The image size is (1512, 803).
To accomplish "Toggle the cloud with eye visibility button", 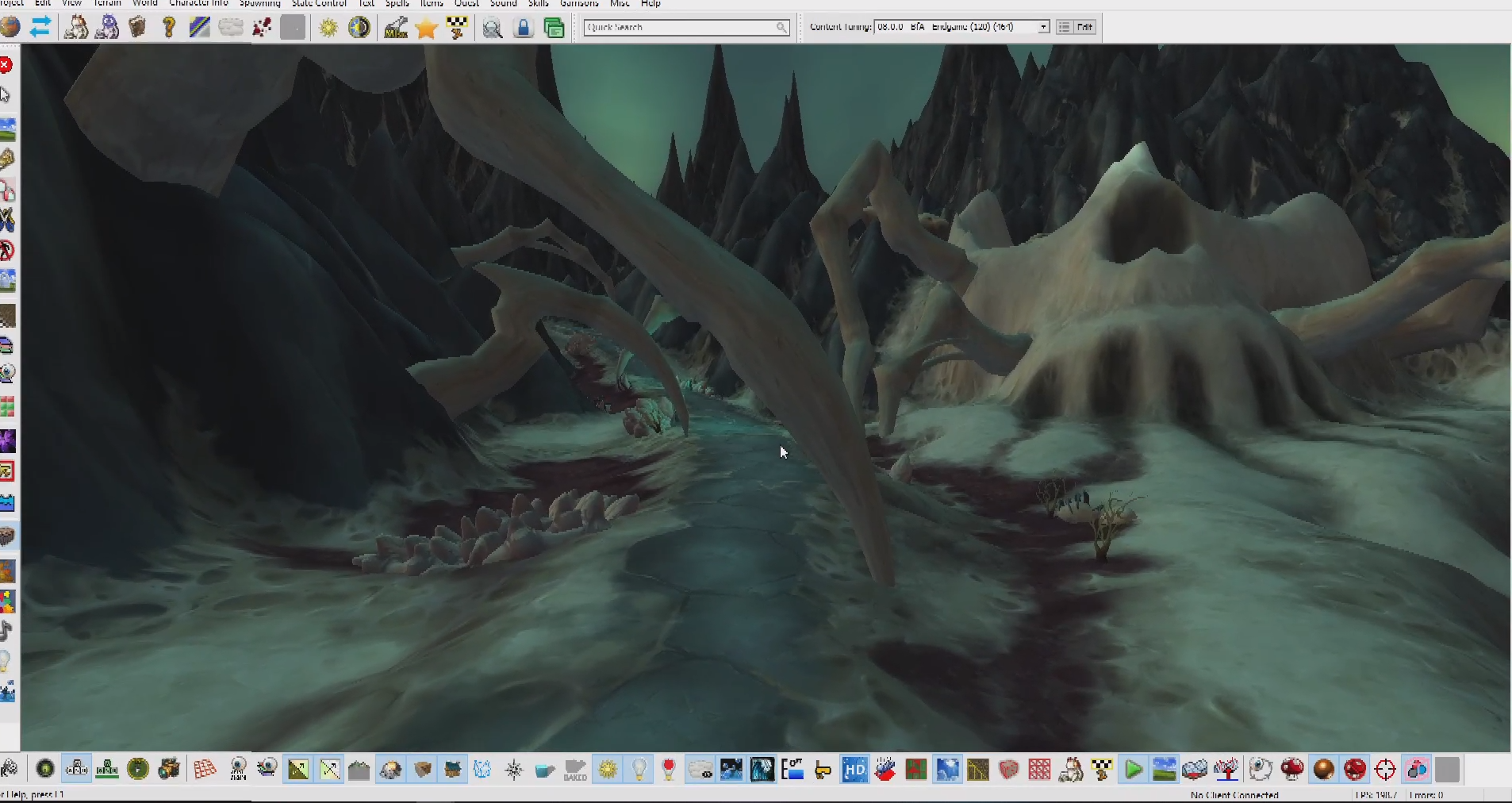I will [700, 769].
